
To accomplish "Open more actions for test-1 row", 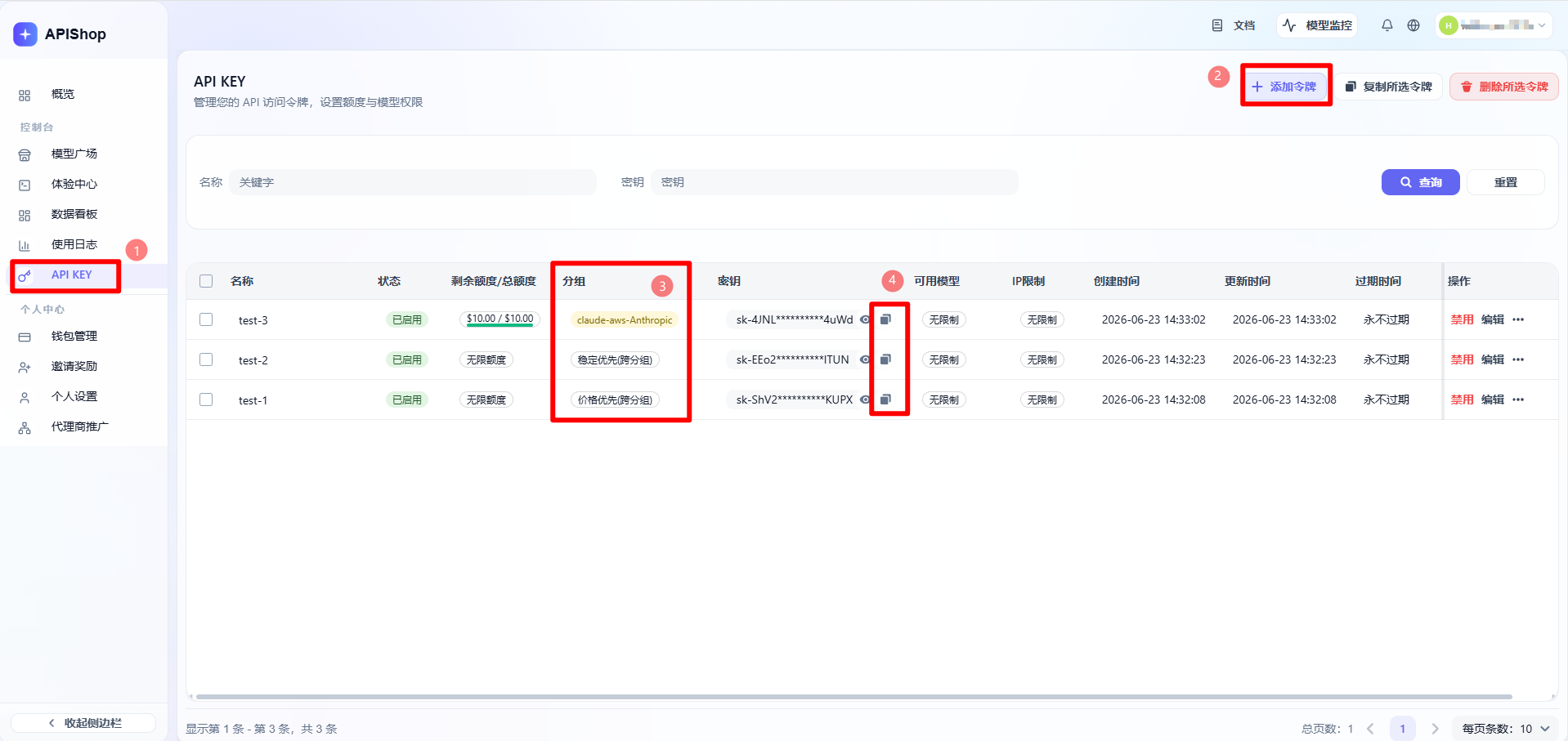I will [1518, 400].
